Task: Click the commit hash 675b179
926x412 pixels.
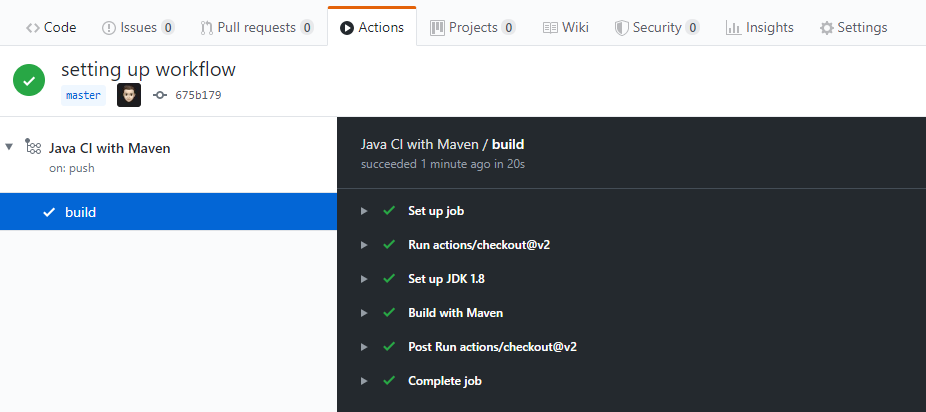Action: (197, 96)
